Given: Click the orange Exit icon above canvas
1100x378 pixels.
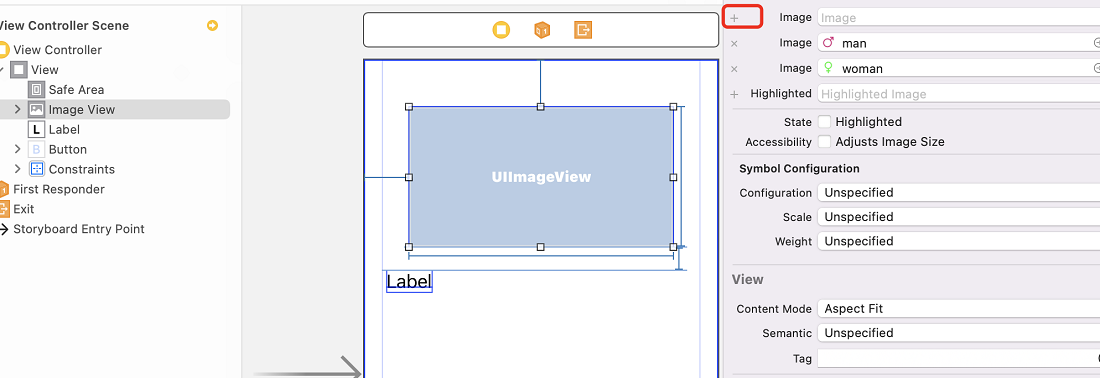Looking at the screenshot, I should (x=583, y=29).
